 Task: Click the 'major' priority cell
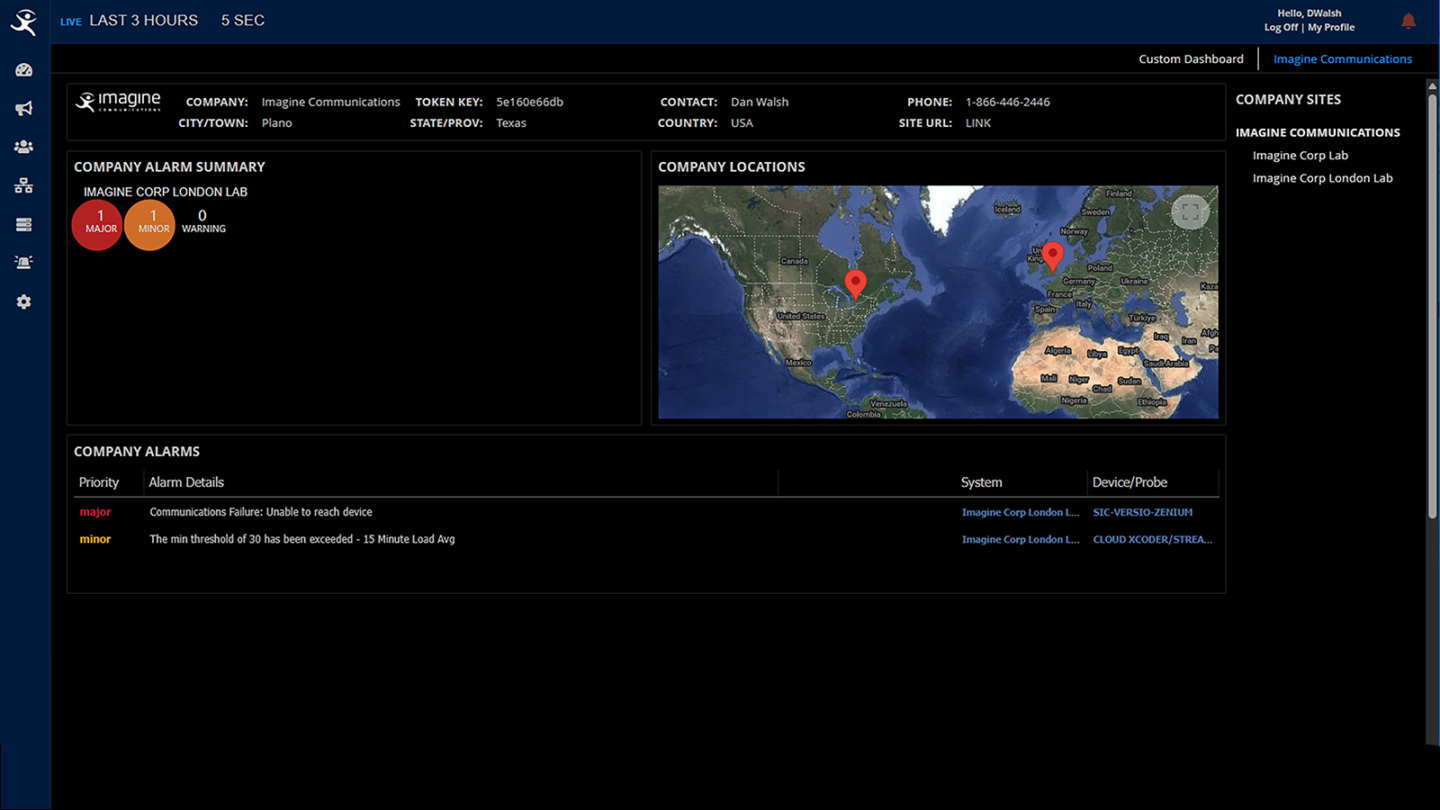[x=95, y=512]
